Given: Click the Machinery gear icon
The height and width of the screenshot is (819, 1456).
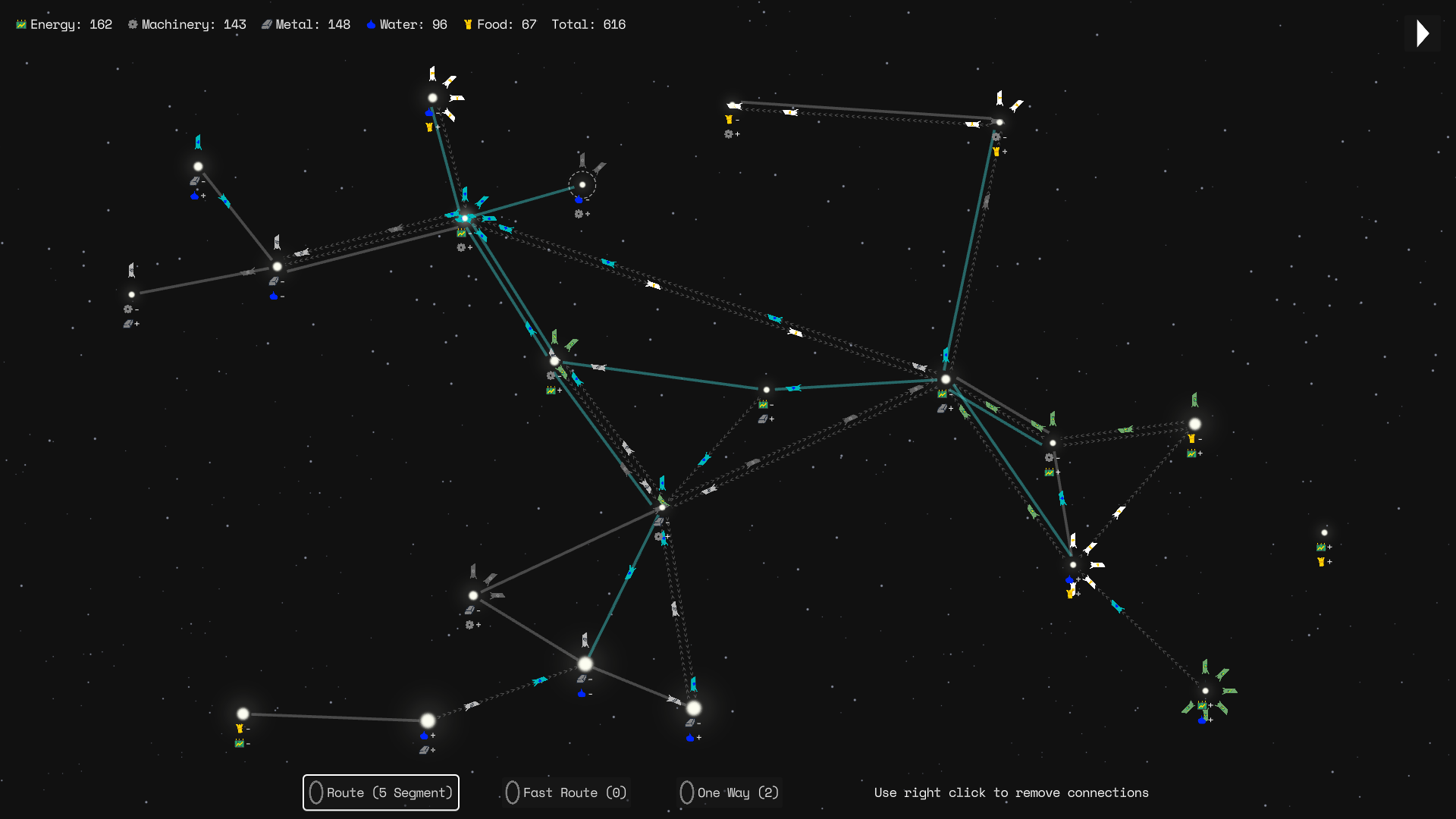Looking at the screenshot, I should pyautogui.click(x=133, y=24).
